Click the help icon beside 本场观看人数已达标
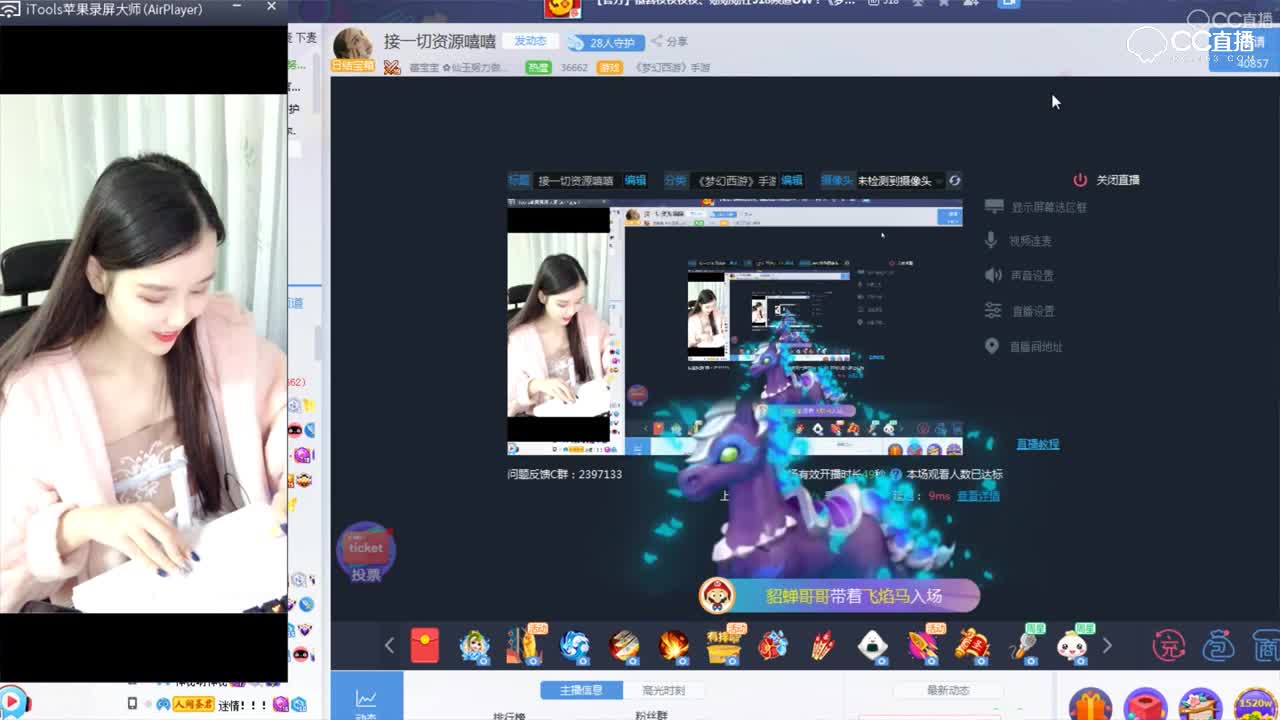This screenshot has width=1280, height=720. tap(897, 475)
